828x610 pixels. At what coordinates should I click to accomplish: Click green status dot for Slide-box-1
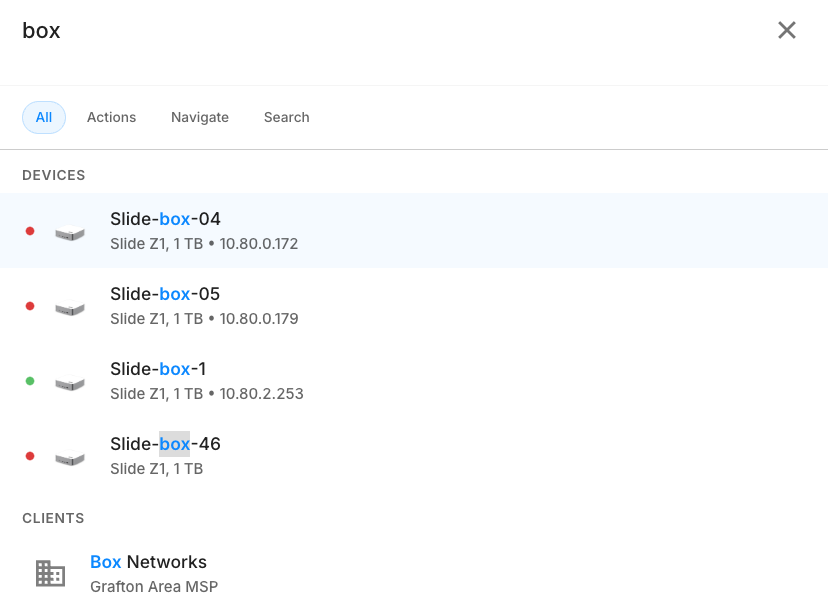(x=30, y=381)
